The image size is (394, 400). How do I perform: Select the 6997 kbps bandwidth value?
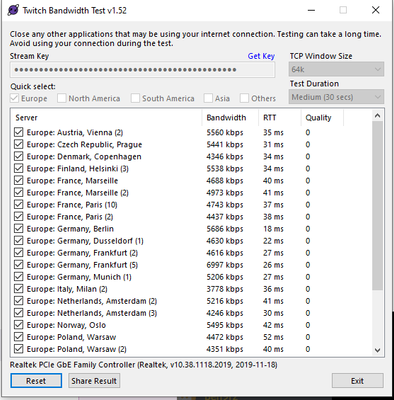point(225,265)
